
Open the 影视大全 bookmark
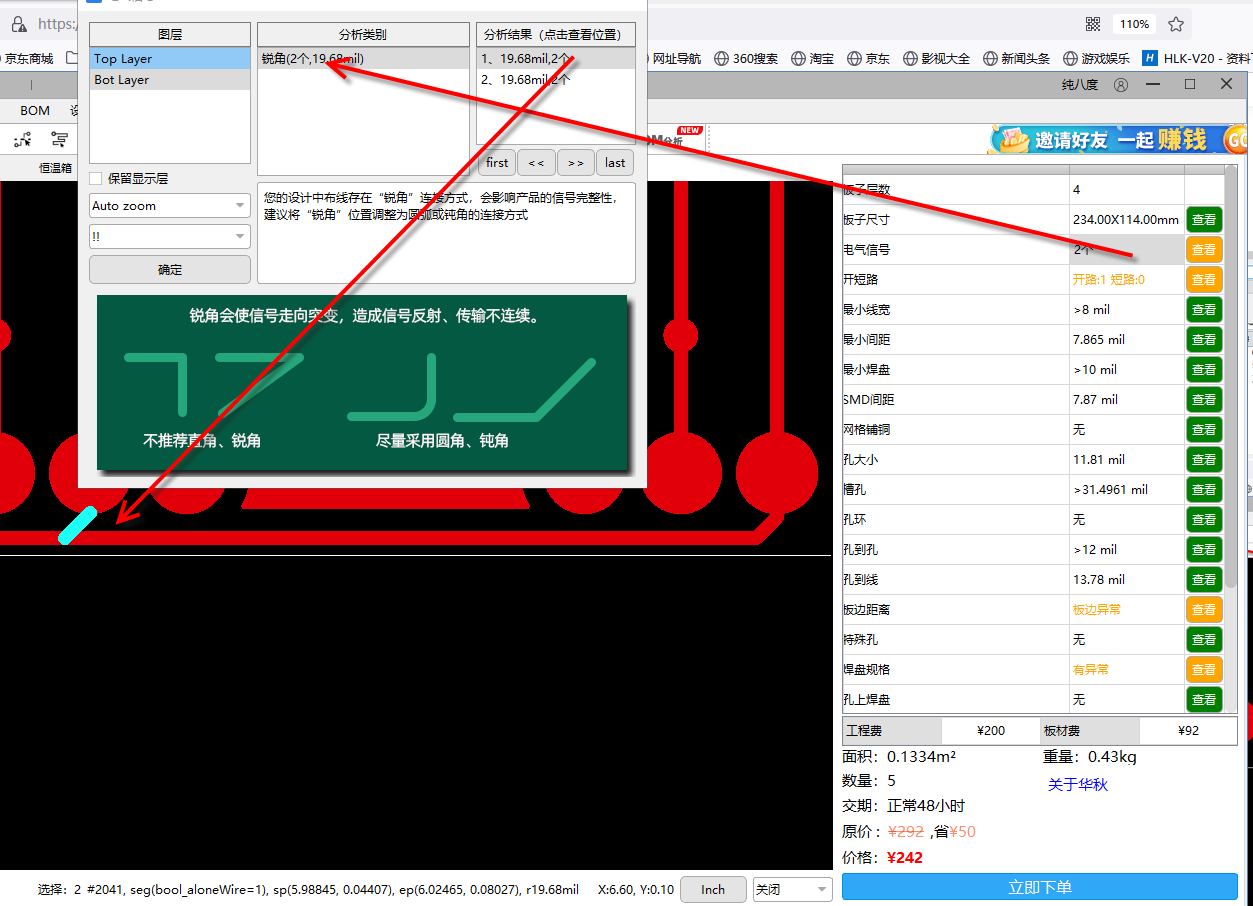[936, 59]
